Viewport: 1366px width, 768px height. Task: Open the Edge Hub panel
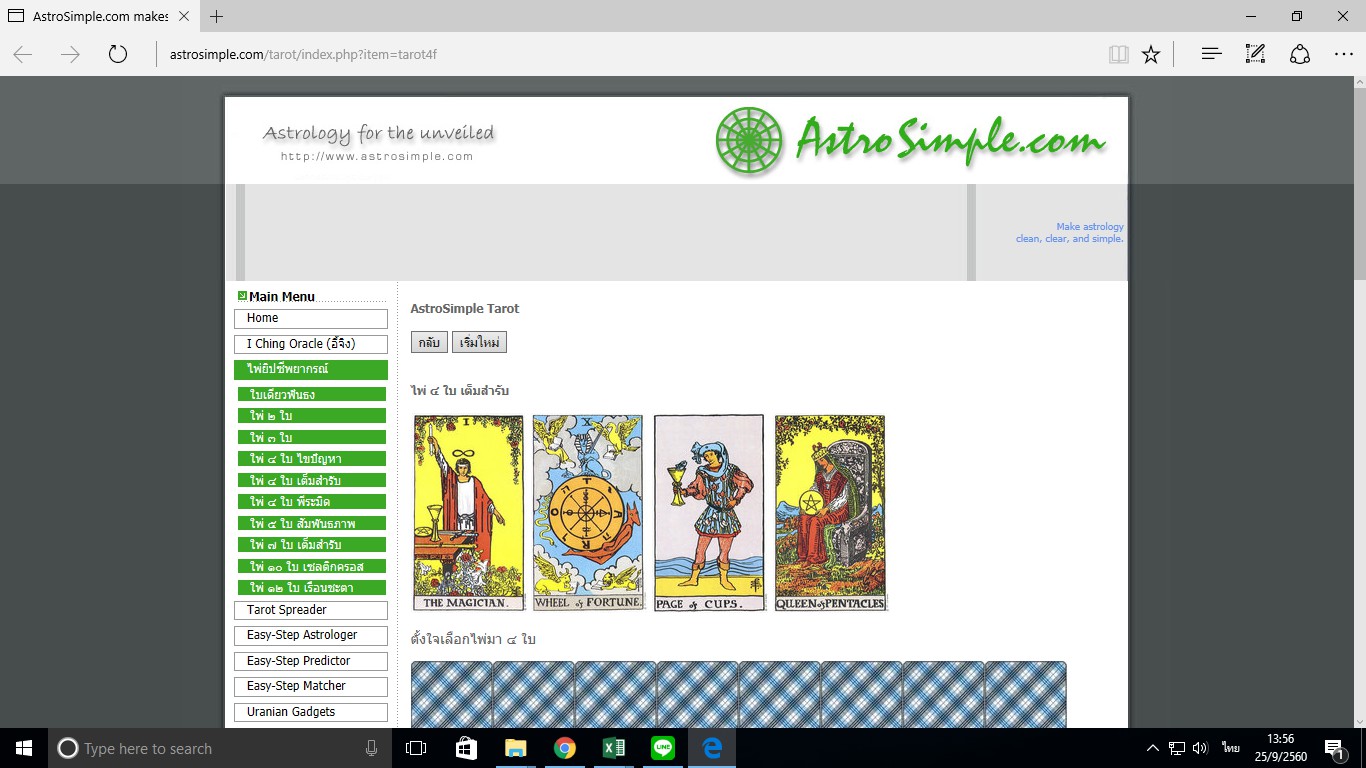pyautogui.click(x=1211, y=54)
